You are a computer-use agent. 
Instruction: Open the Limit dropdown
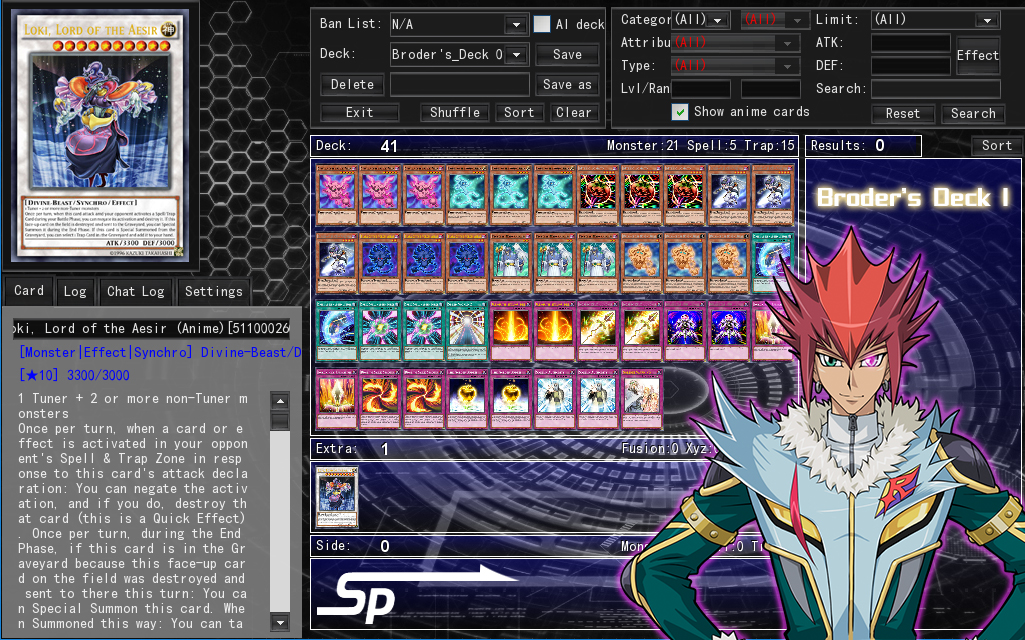pyautogui.click(x=935, y=20)
